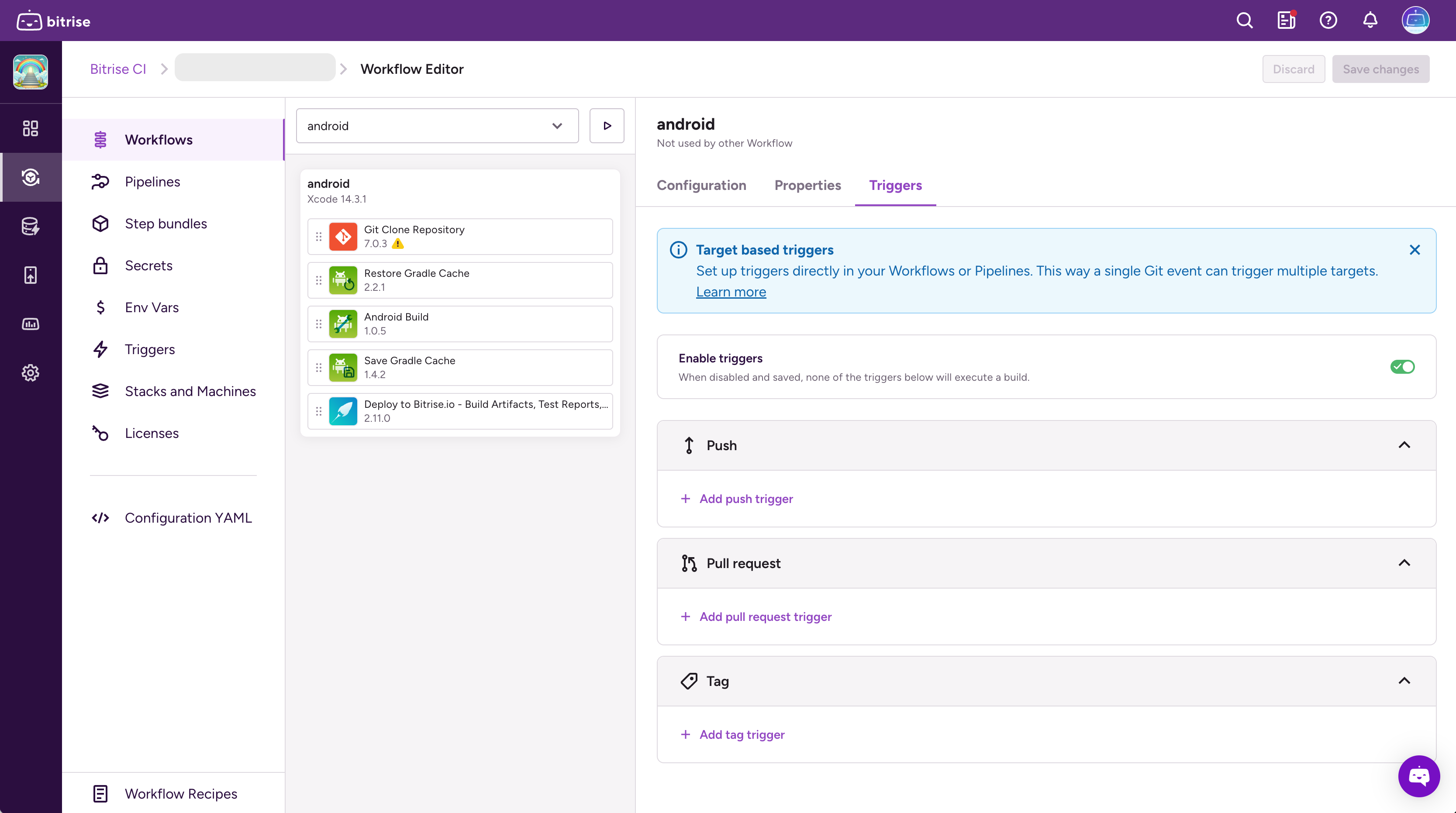This screenshot has height=813, width=1456.
Task: Click Add push trigger
Action: pos(737,499)
